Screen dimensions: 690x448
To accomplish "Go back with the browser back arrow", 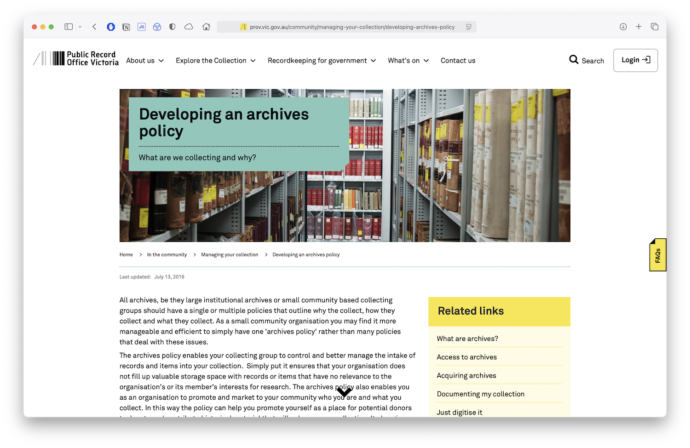I will click(x=94, y=27).
